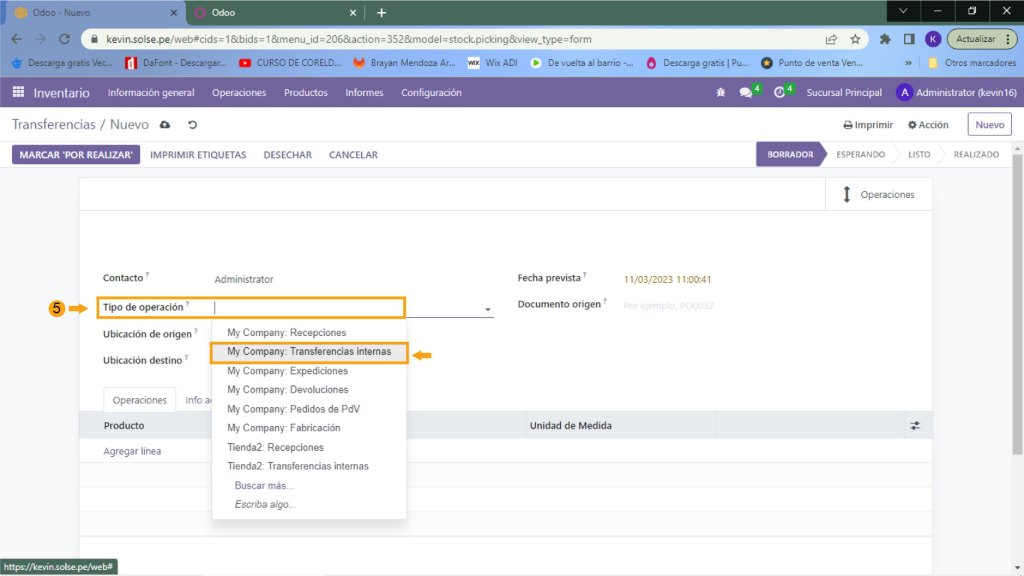The height and width of the screenshot is (576, 1024).
Task: Click MARCAR 'POR REALIZAR' button
Action: coord(76,155)
